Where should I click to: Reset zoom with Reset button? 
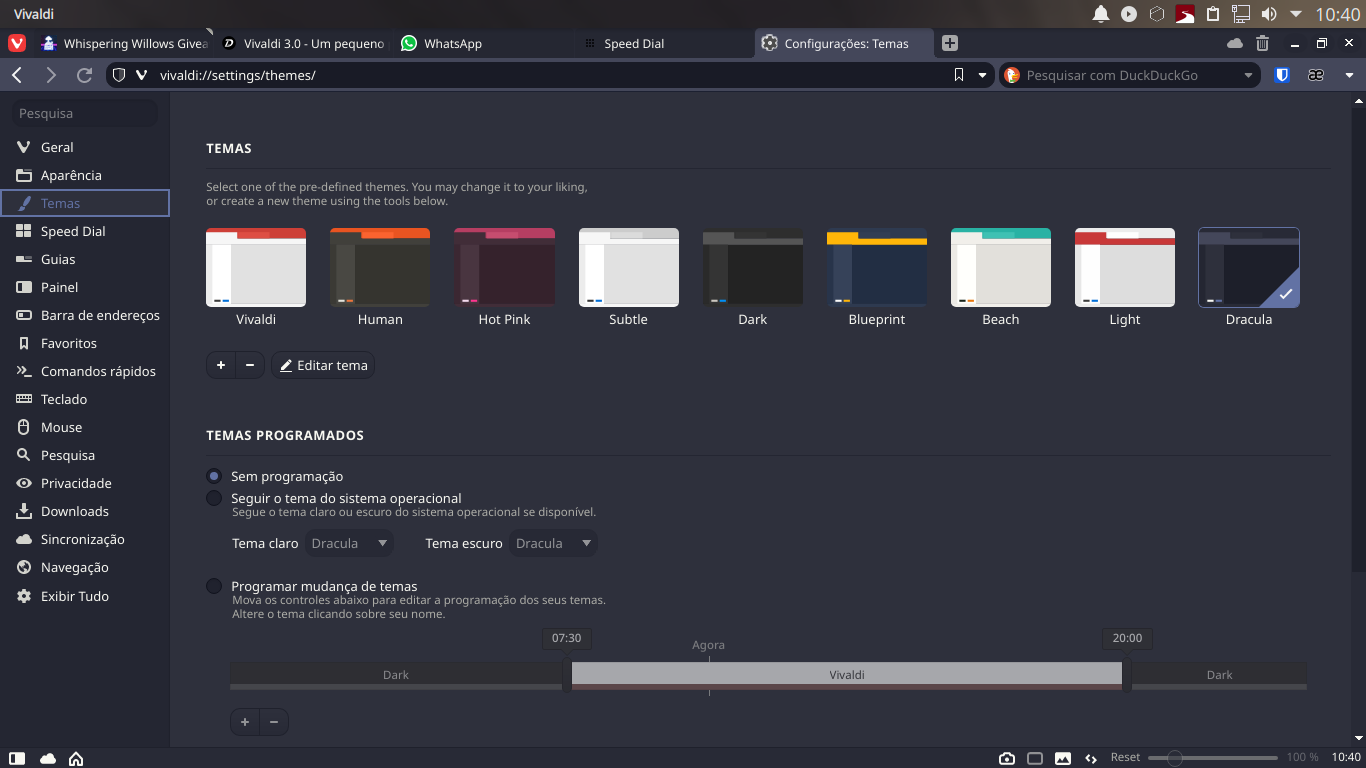[1125, 758]
